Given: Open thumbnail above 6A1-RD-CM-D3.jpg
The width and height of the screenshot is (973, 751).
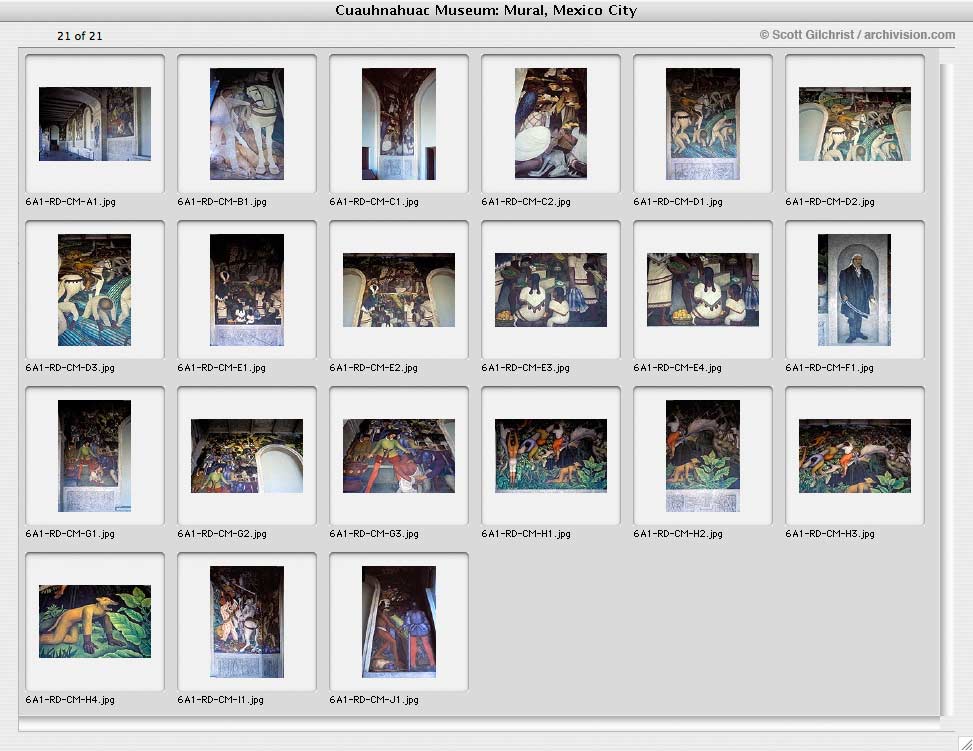Looking at the screenshot, I should 94,290.
